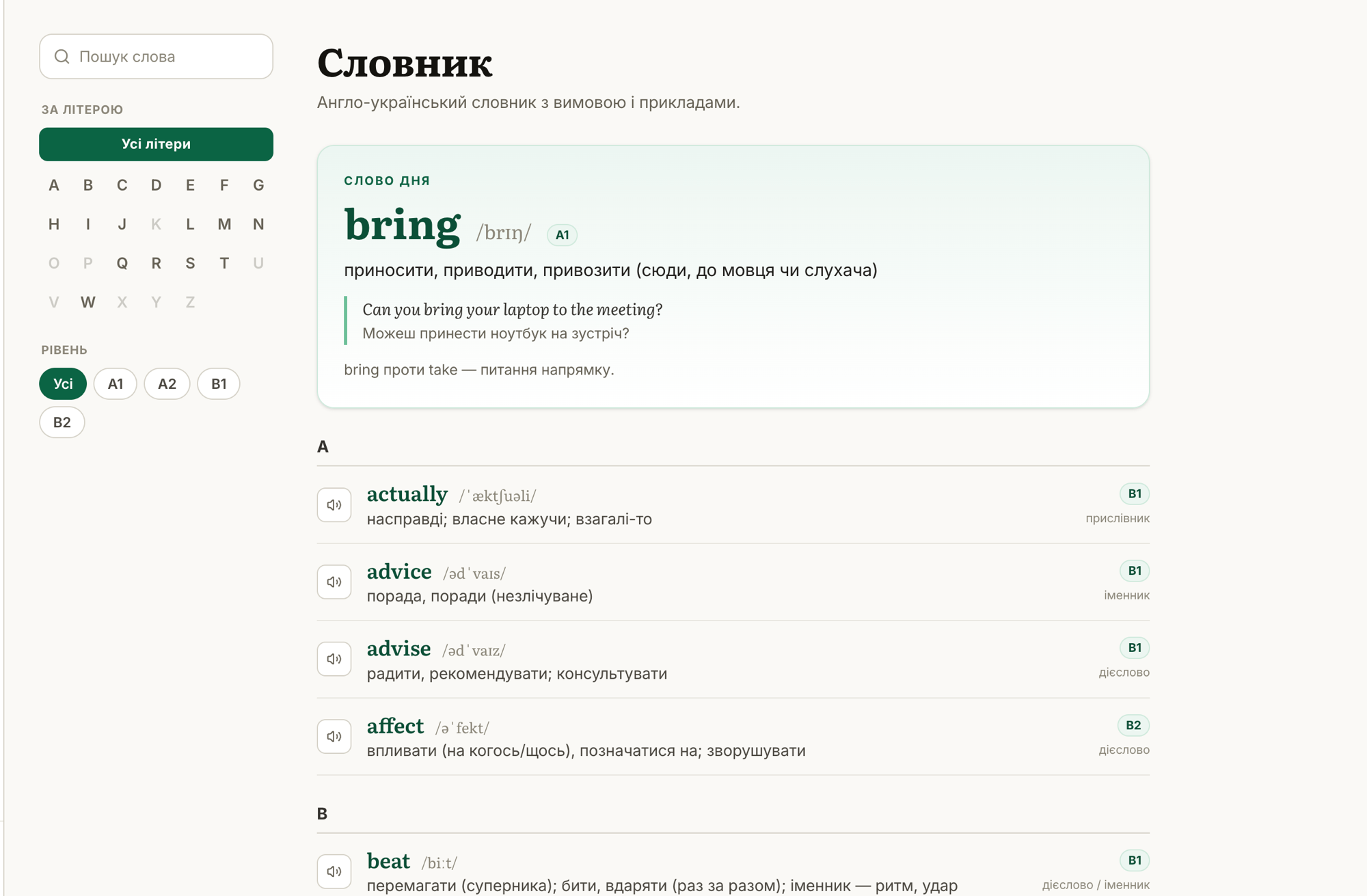Click definition 'радити, рекомендувати; консультувати'

click(517, 674)
